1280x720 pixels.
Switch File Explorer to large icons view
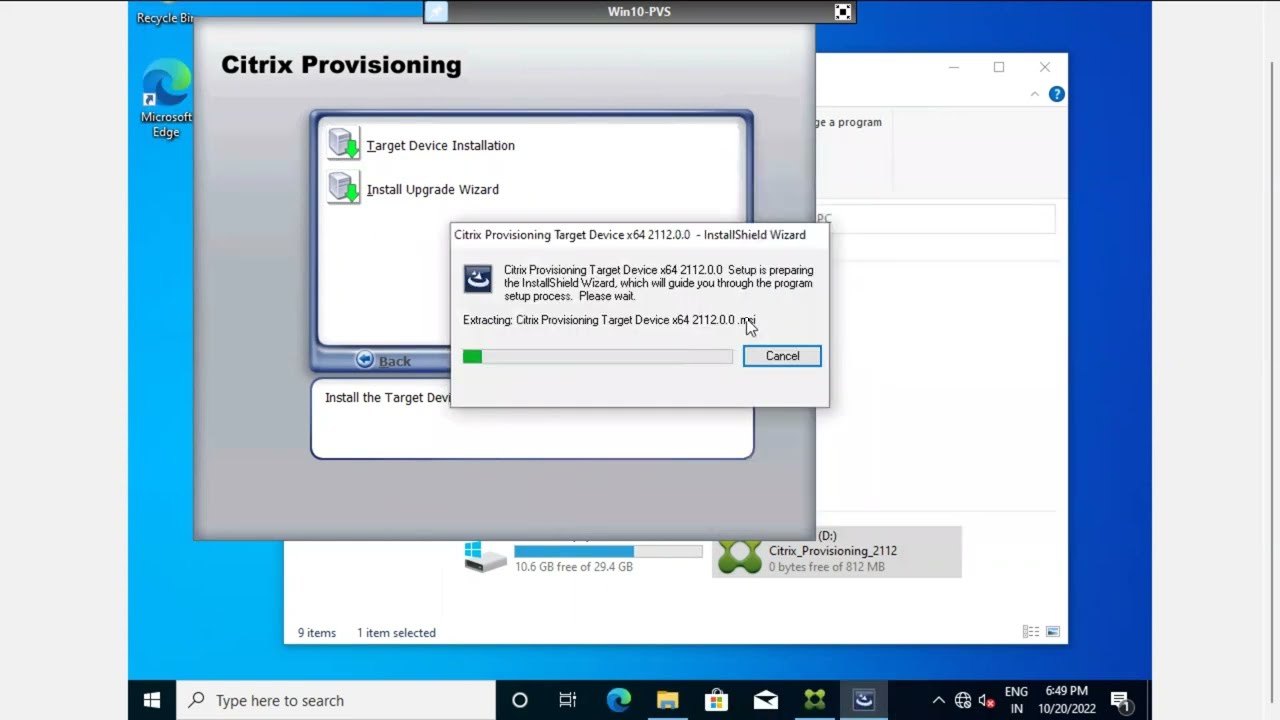coord(1052,632)
